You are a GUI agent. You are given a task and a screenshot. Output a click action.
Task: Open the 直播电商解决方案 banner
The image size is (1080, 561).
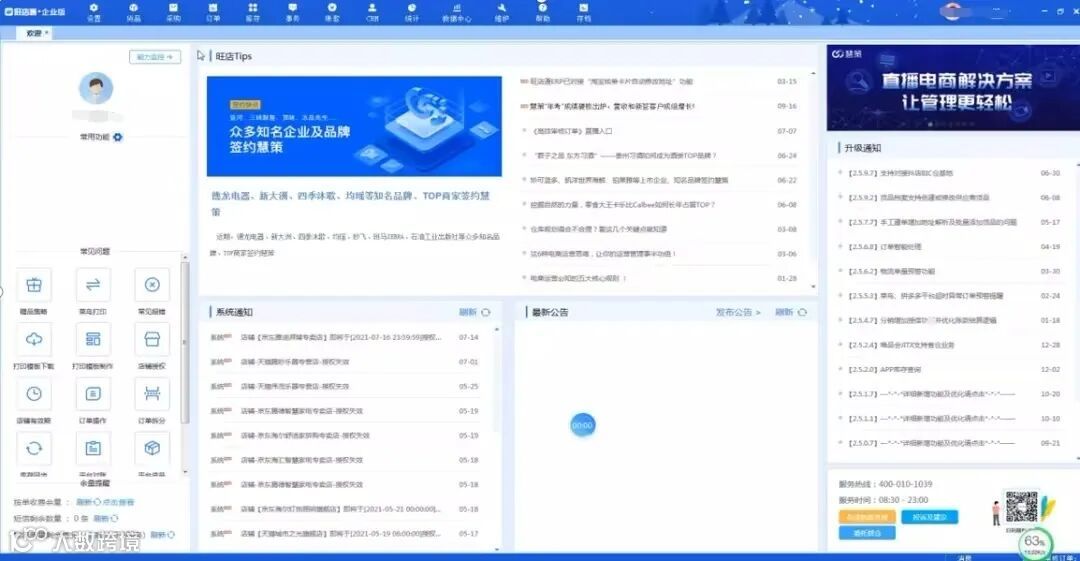953,88
